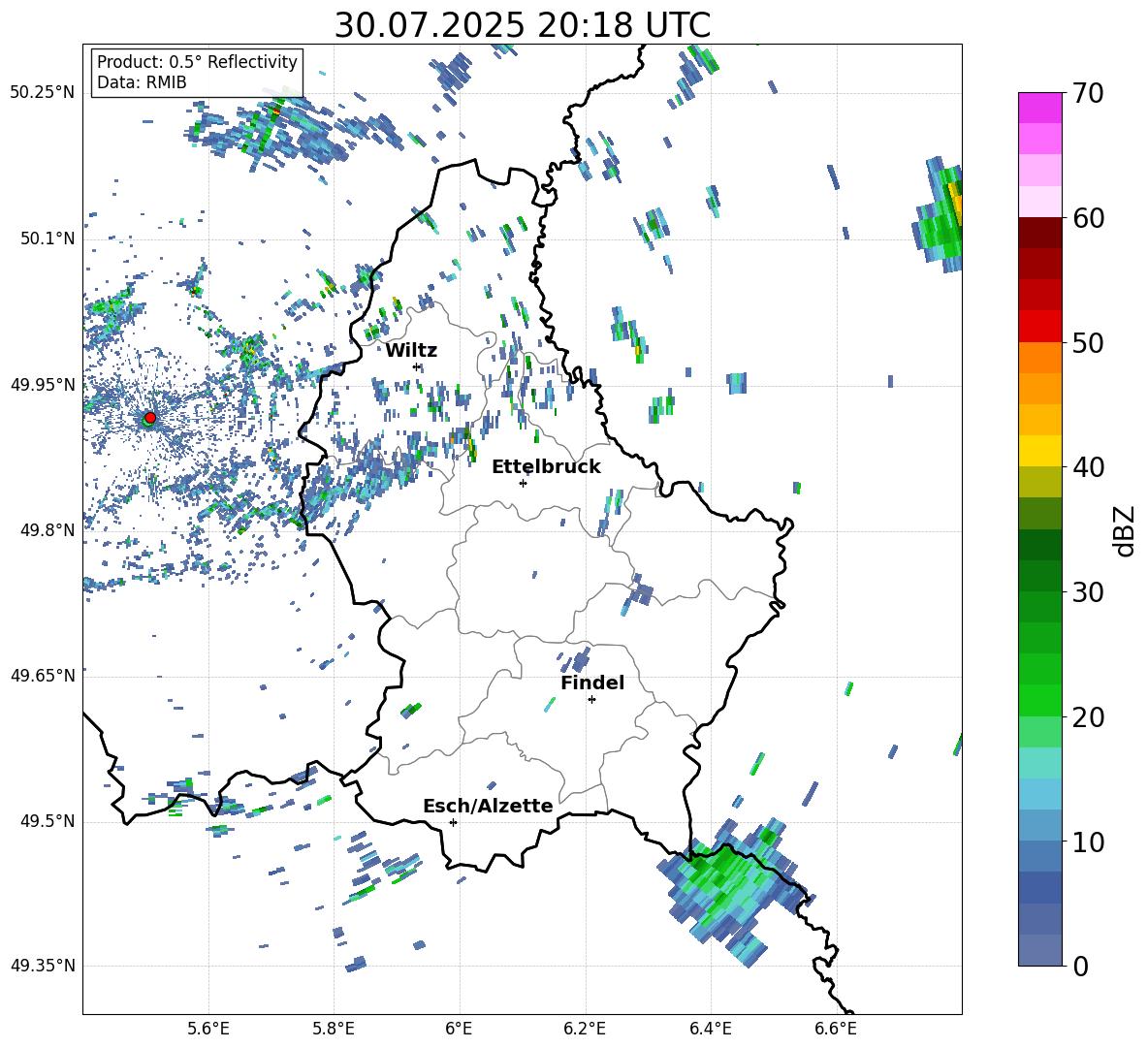Viewport: 1148px width, 1048px height.
Task: Click the title '30.07.2025 20:18 UTC'
Action: [x=522, y=26]
